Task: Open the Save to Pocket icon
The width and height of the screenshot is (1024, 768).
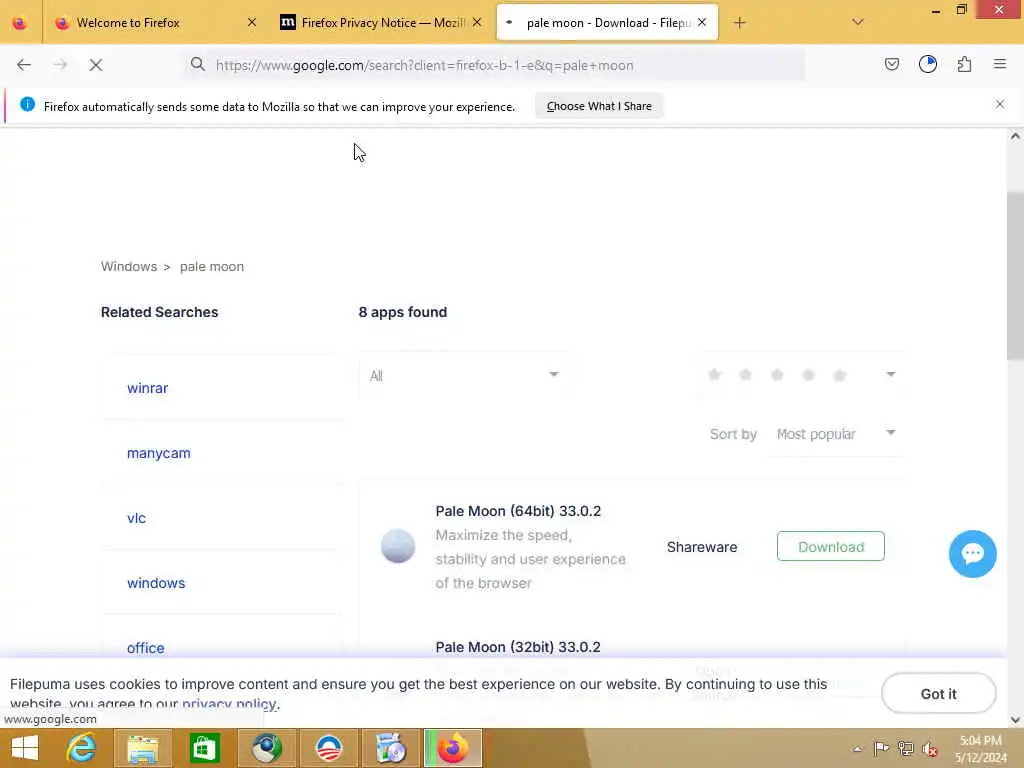Action: pos(891,64)
